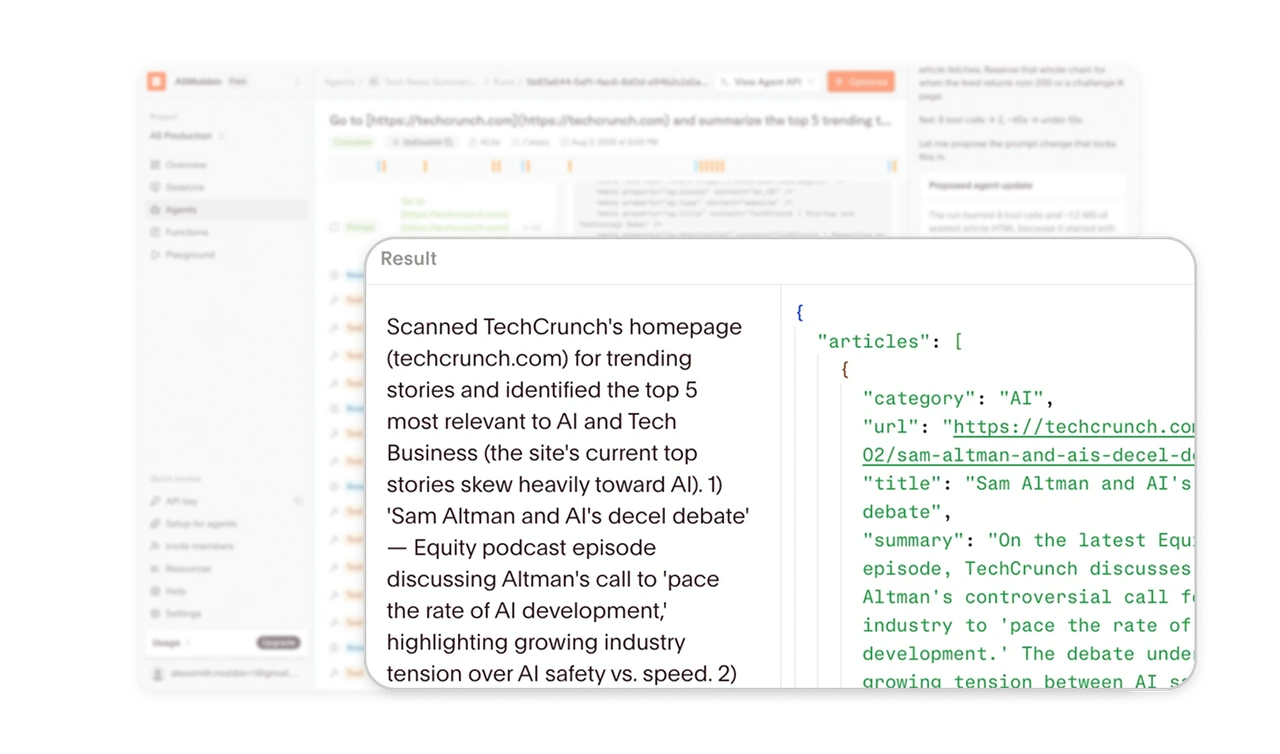Click the Agents breadcrumb at top
Viewport: 1280px width, 754px height.
click(x=339, y=81)
